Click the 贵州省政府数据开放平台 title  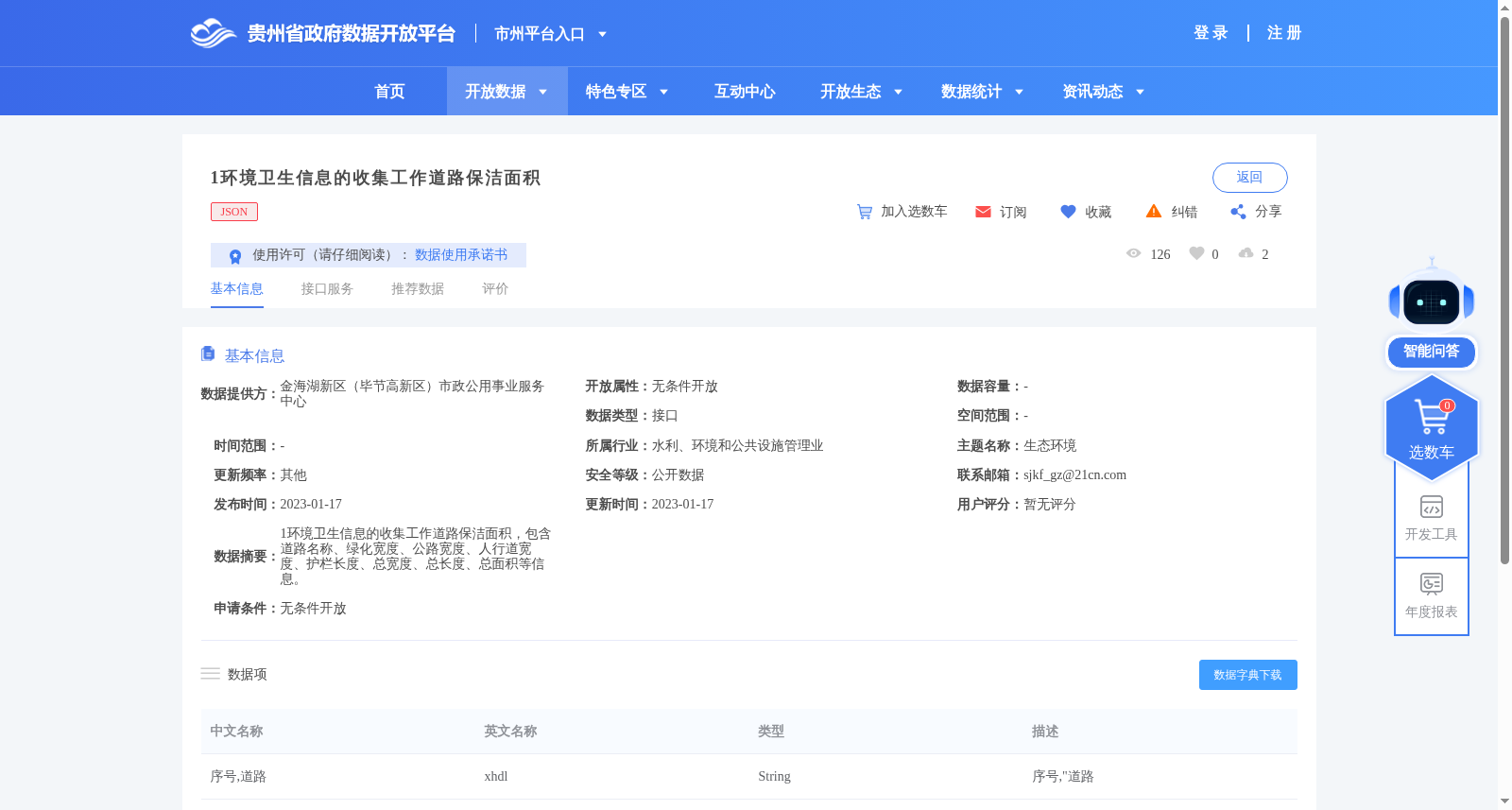pos(352,34)
